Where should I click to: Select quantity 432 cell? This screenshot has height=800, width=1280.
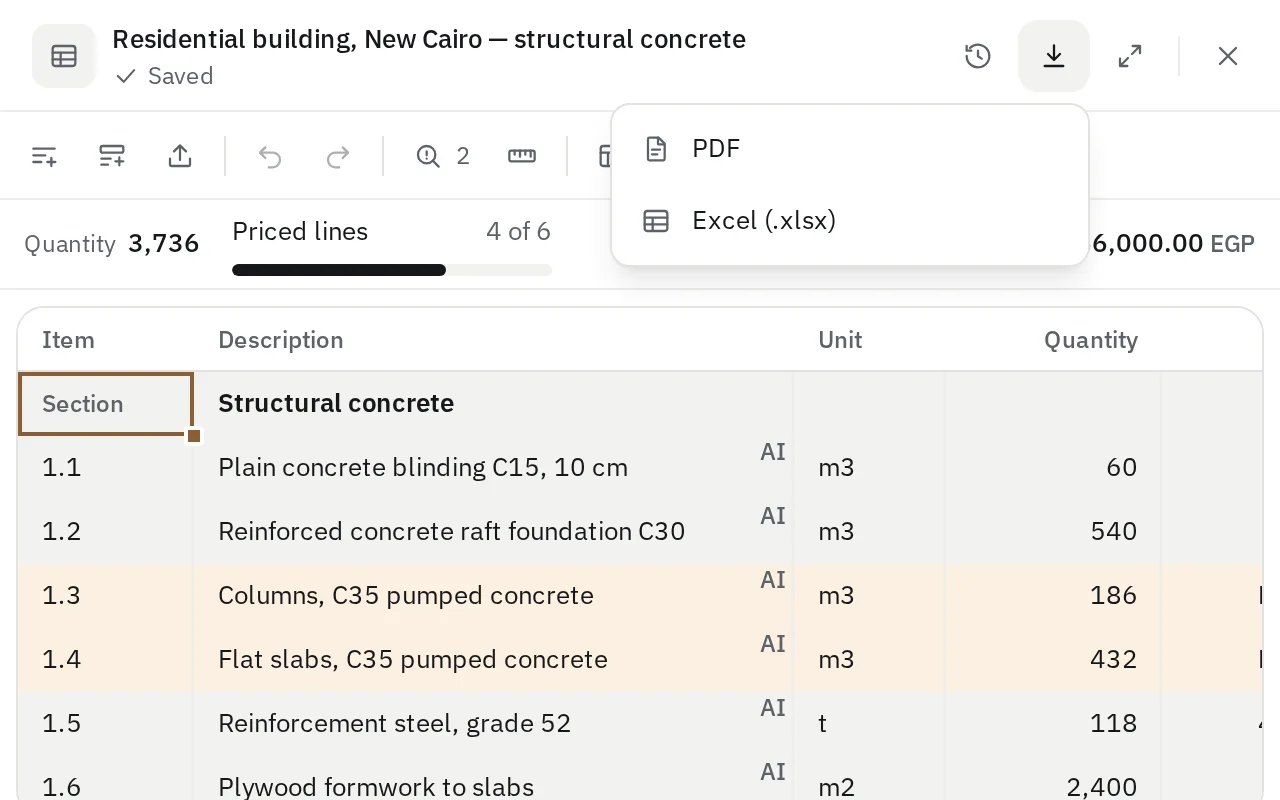tap(1054, 660)
